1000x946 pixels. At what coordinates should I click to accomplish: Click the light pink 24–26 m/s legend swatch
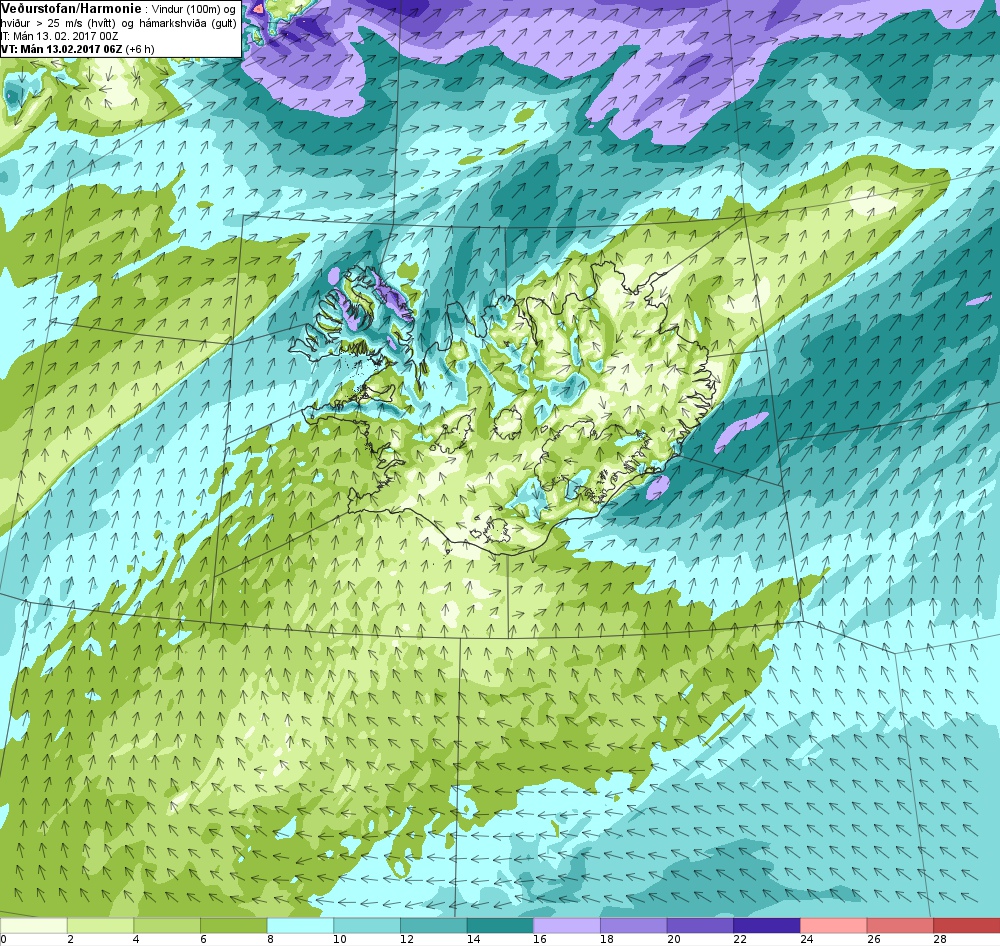coord(834,925)
